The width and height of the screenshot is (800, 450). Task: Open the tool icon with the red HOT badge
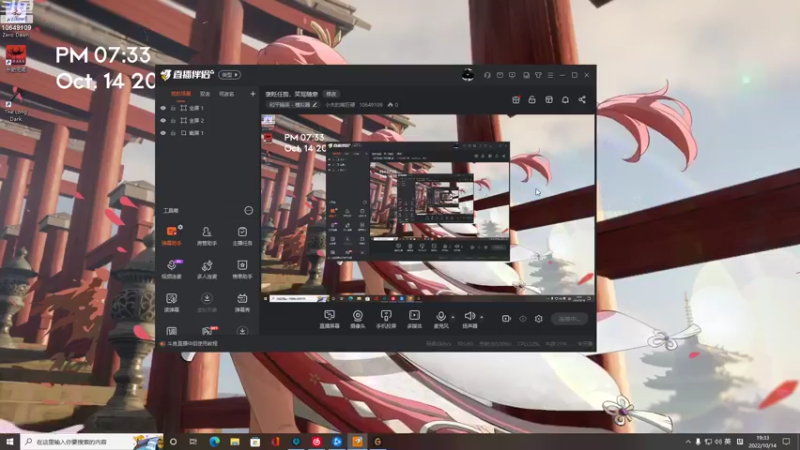207,331
